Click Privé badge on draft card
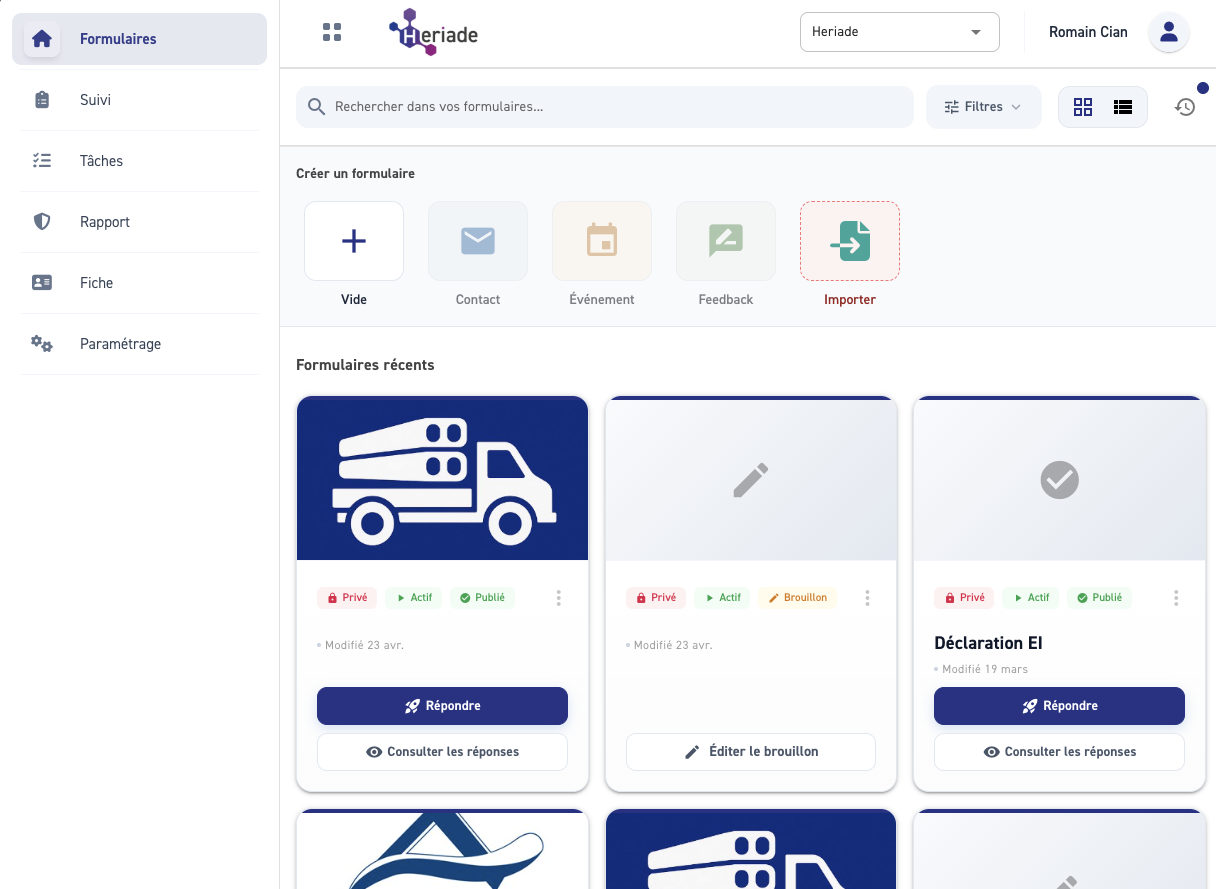The width and height of the screenshot is (1216, 889). click(656, 598)
